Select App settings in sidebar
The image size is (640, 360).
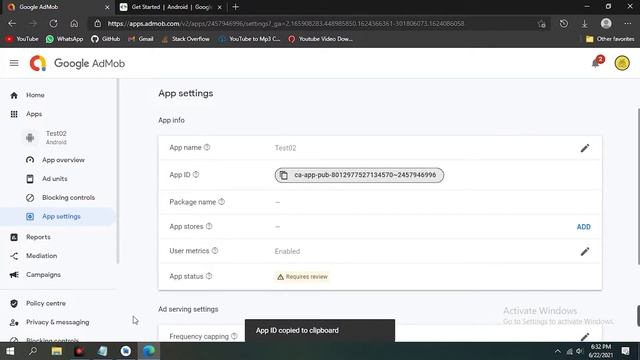(61, 216)
